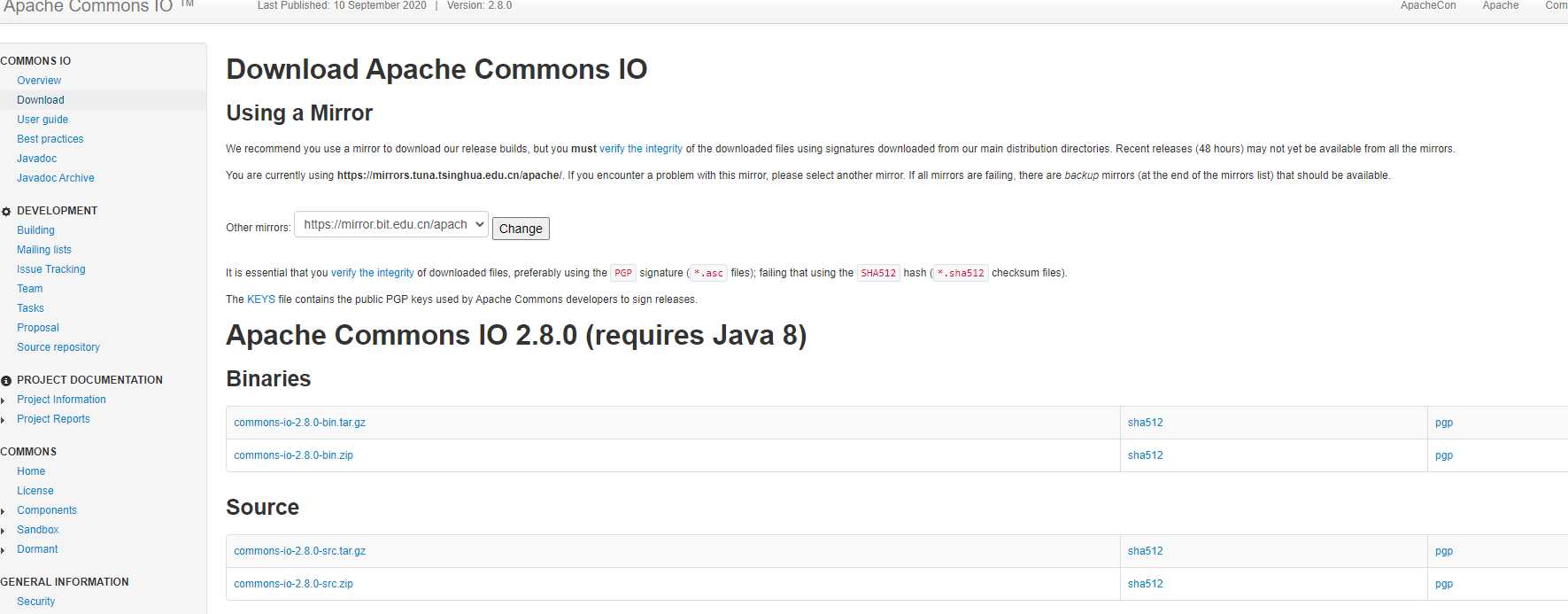Open Javadoc Archive
The height and width of the screenshot is (614, 1568).
click(x=56, y=178)
